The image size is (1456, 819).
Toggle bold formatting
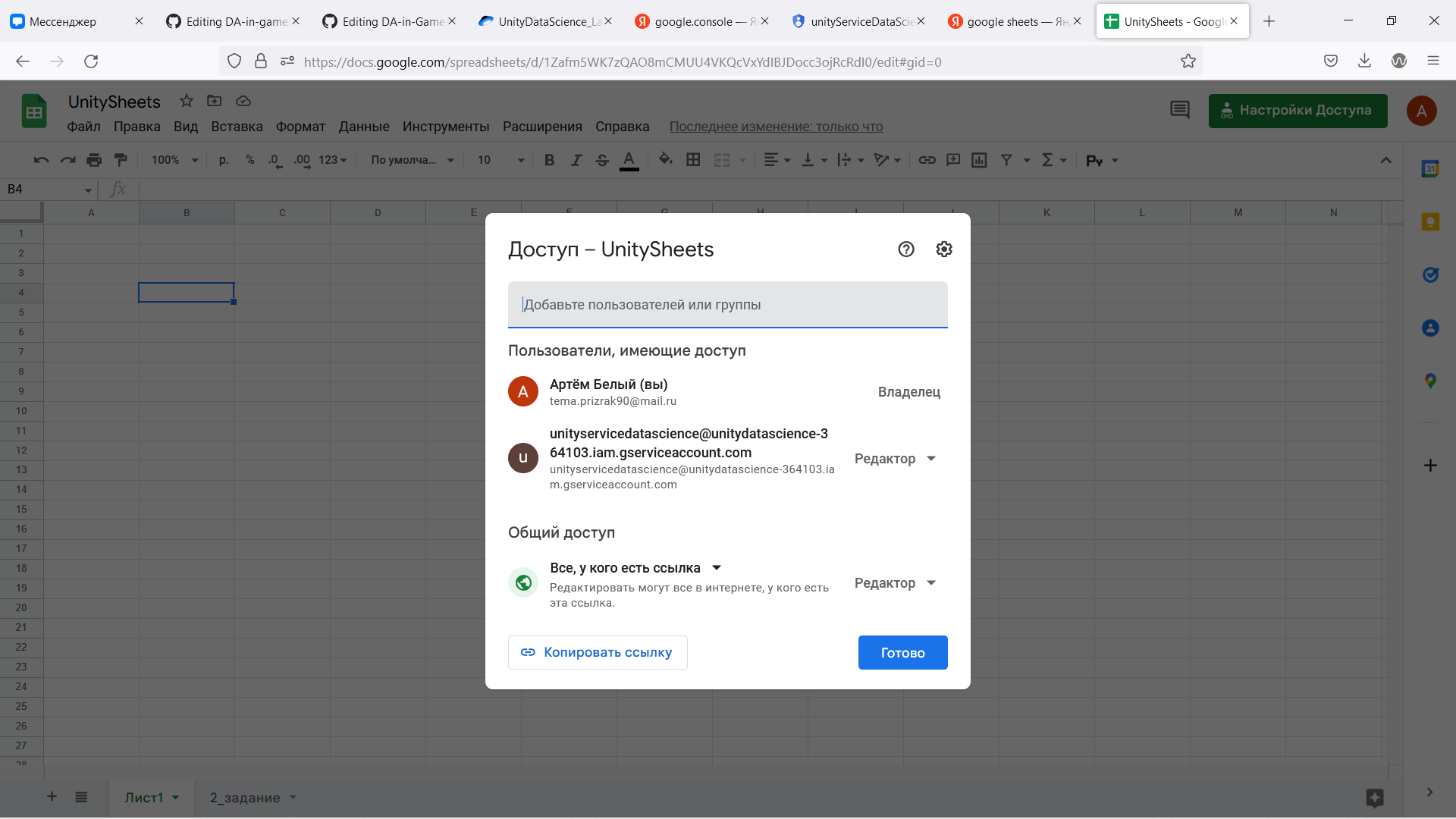point(550,160)
